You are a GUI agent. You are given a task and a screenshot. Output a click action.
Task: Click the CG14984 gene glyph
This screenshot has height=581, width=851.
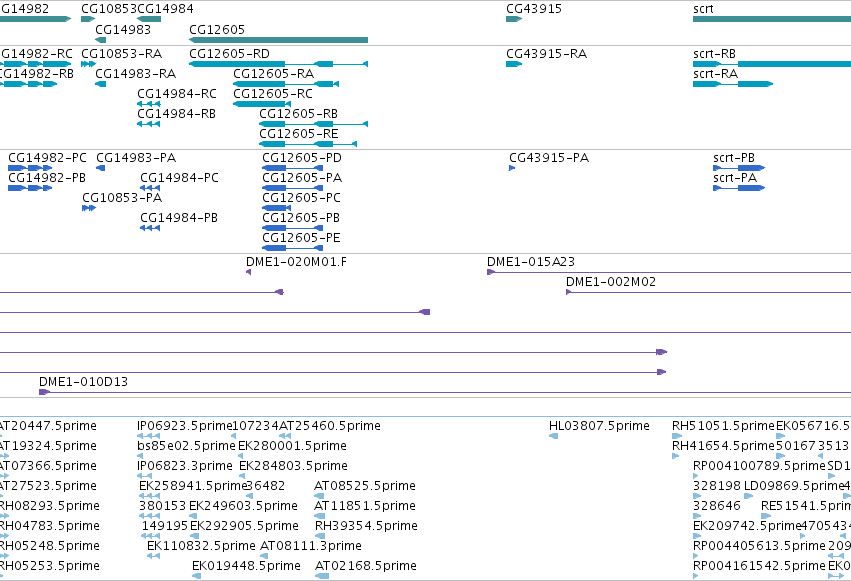149,19
